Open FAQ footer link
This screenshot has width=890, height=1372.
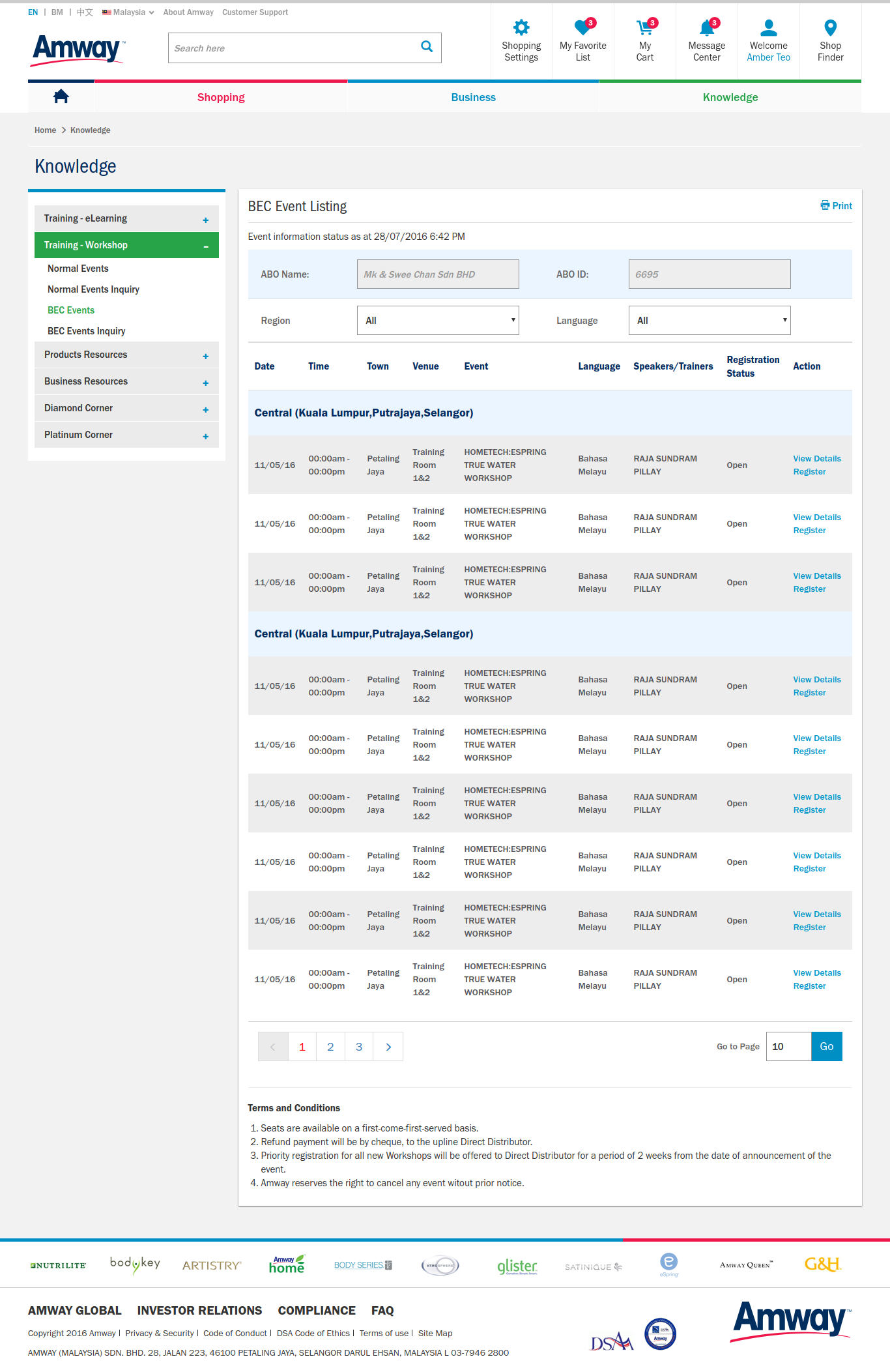click(382, 1310)
